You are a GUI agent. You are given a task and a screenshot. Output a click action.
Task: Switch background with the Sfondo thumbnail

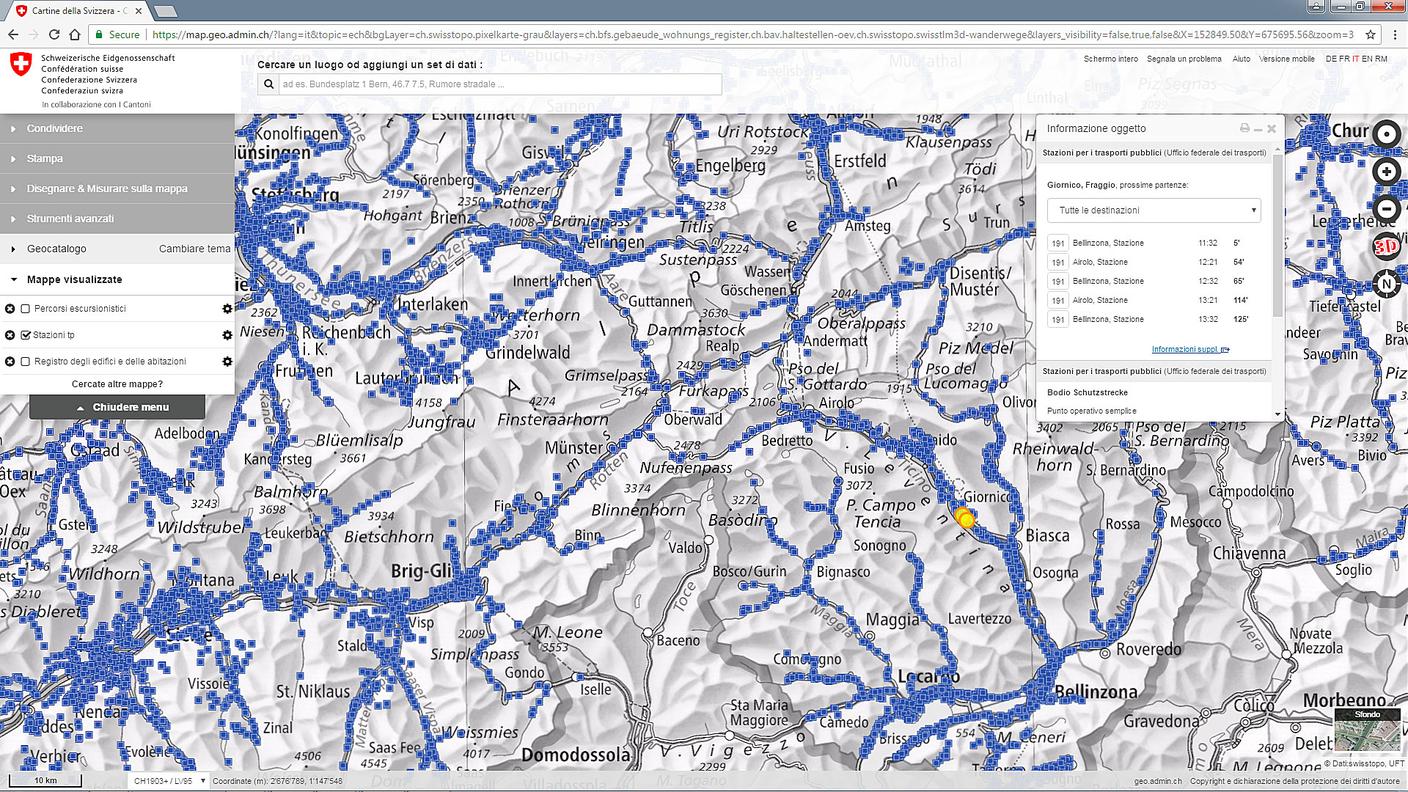click(x=1367, y=729)
